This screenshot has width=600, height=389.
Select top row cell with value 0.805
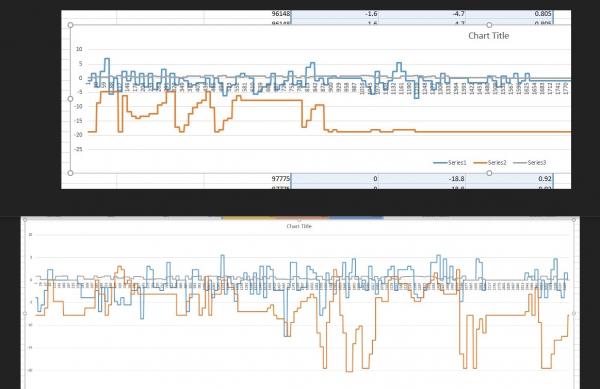509,14
